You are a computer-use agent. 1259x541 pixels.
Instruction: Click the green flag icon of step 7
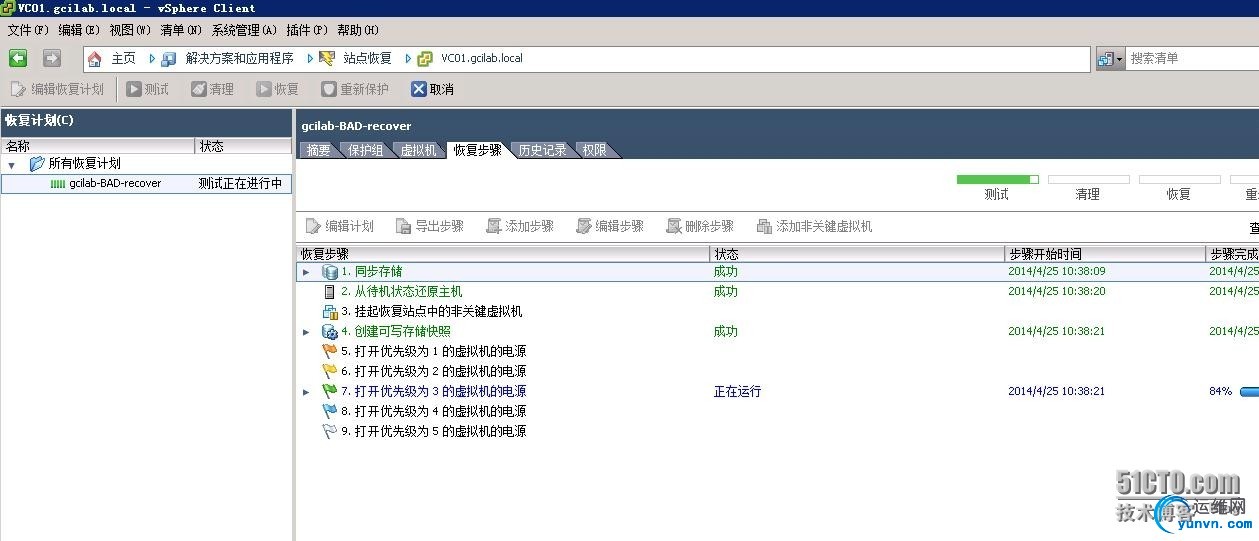330,391
